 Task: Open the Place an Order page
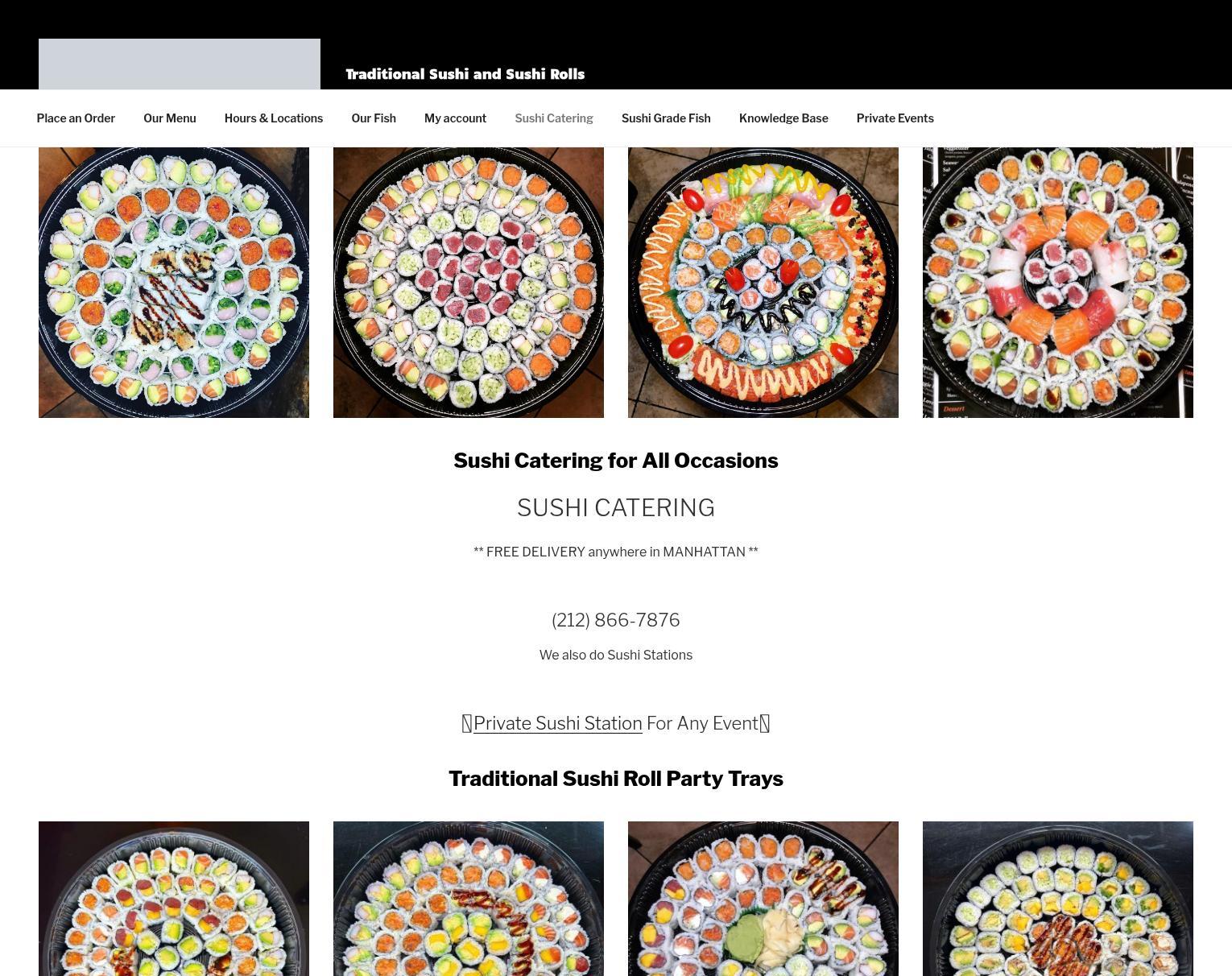coord(76,118)
